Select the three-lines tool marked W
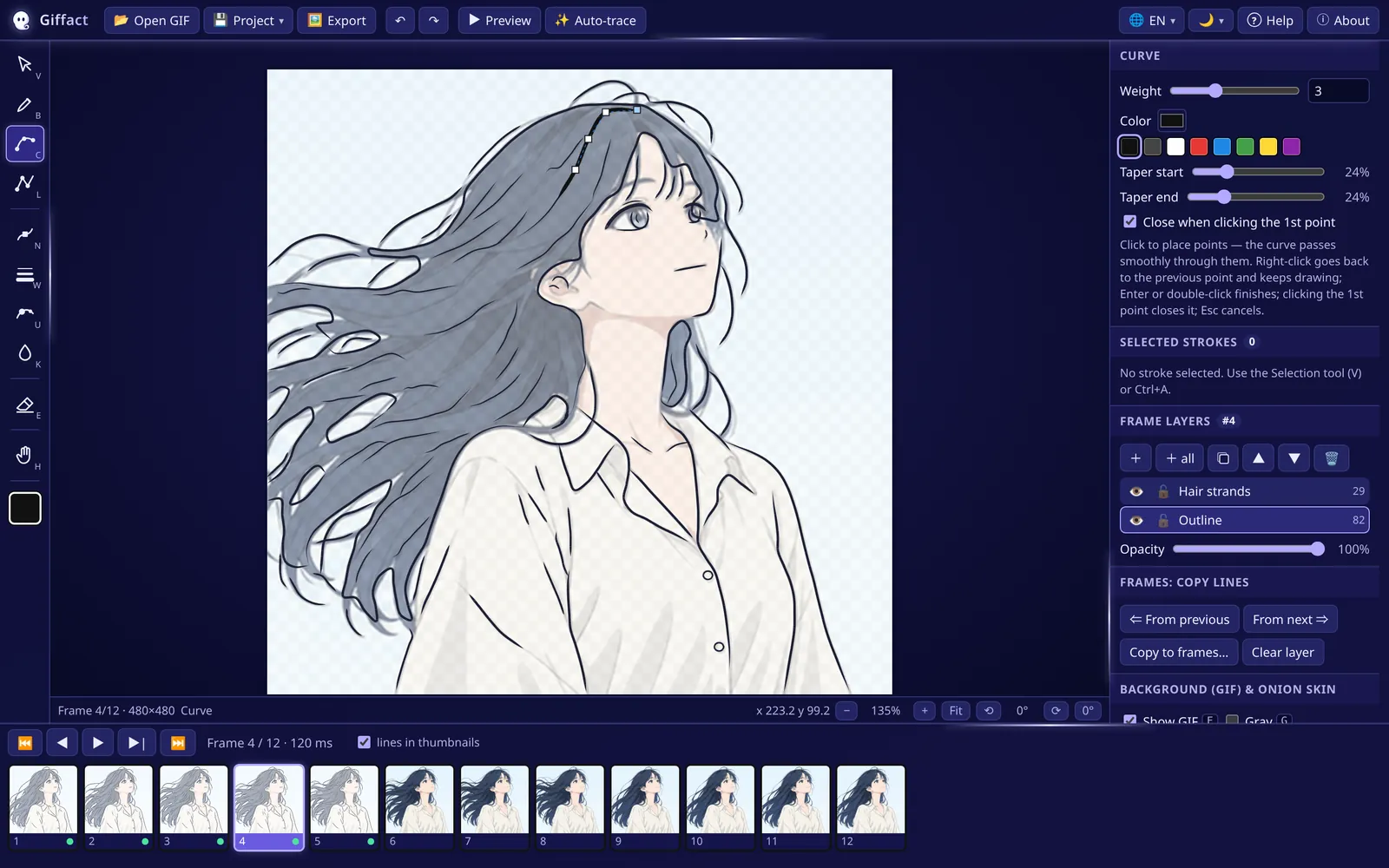Image resolution: width=1389 pixels, height=868 pixels. (25, 275)
